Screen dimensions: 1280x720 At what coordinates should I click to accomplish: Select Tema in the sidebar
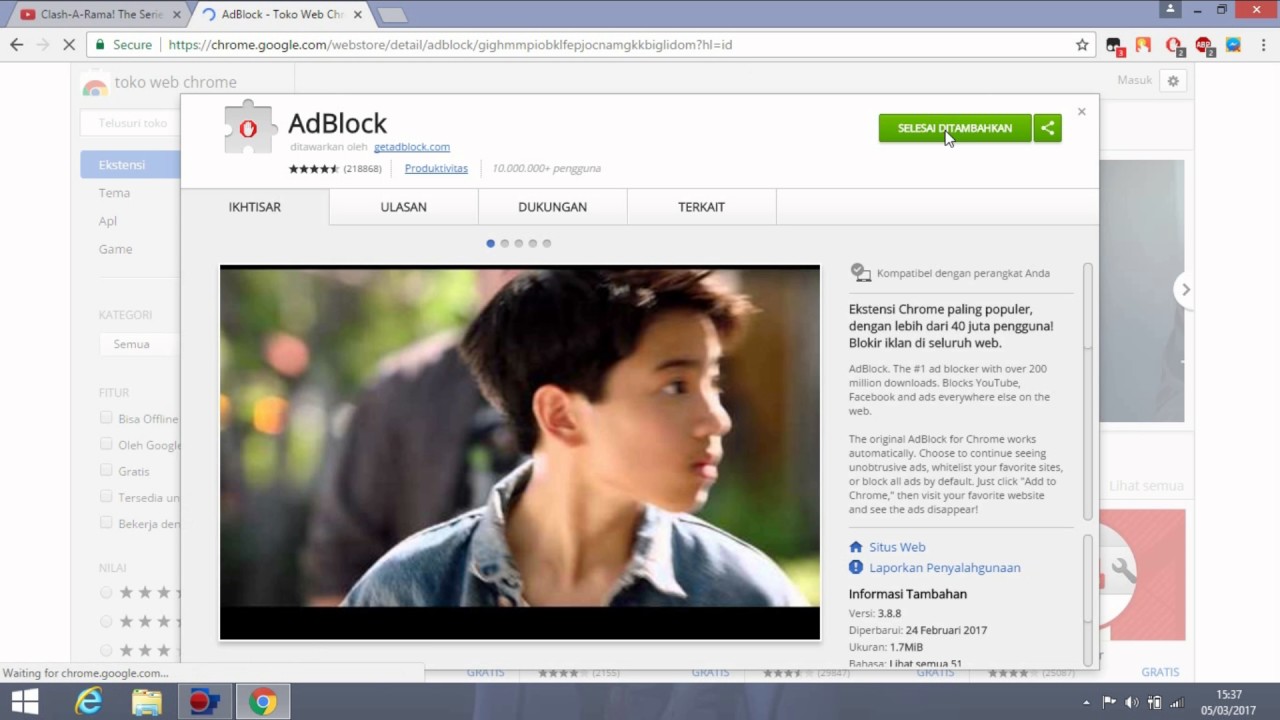pos(114,192)
